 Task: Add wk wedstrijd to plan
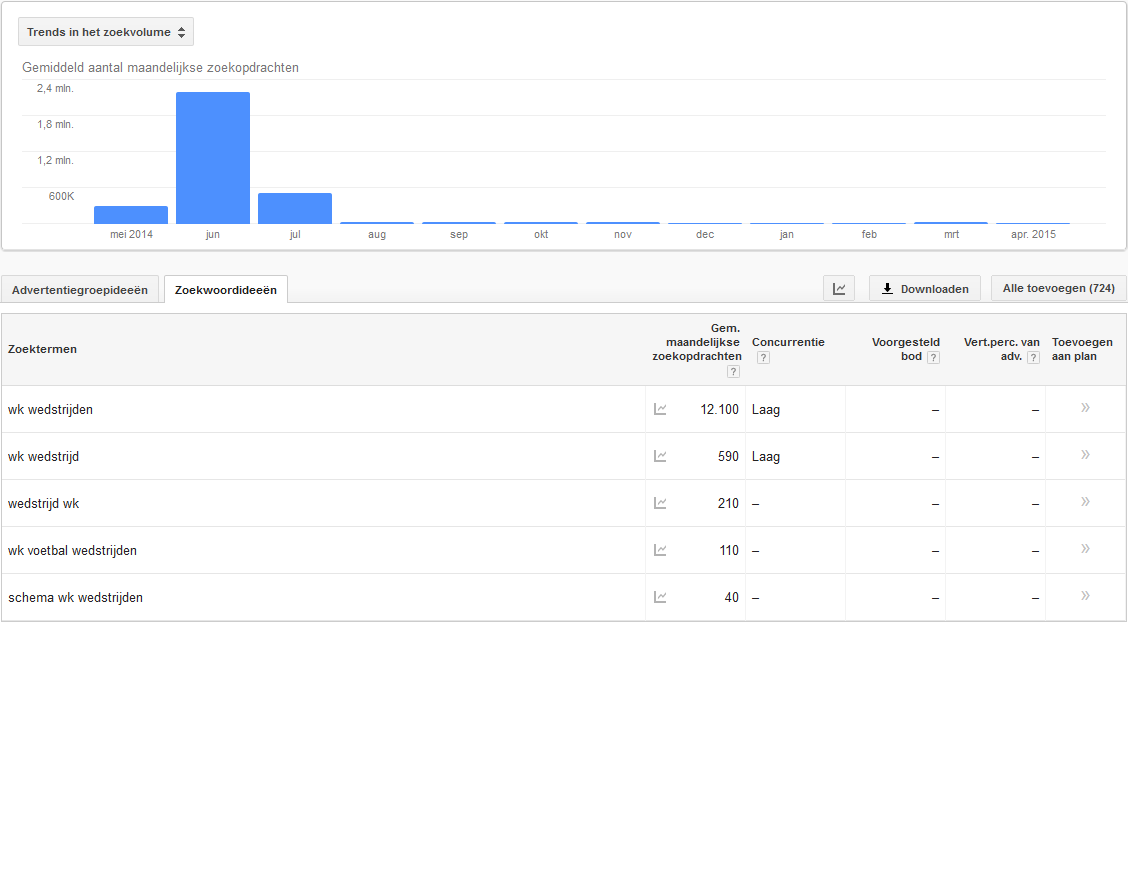click(x=1086, y=455)
